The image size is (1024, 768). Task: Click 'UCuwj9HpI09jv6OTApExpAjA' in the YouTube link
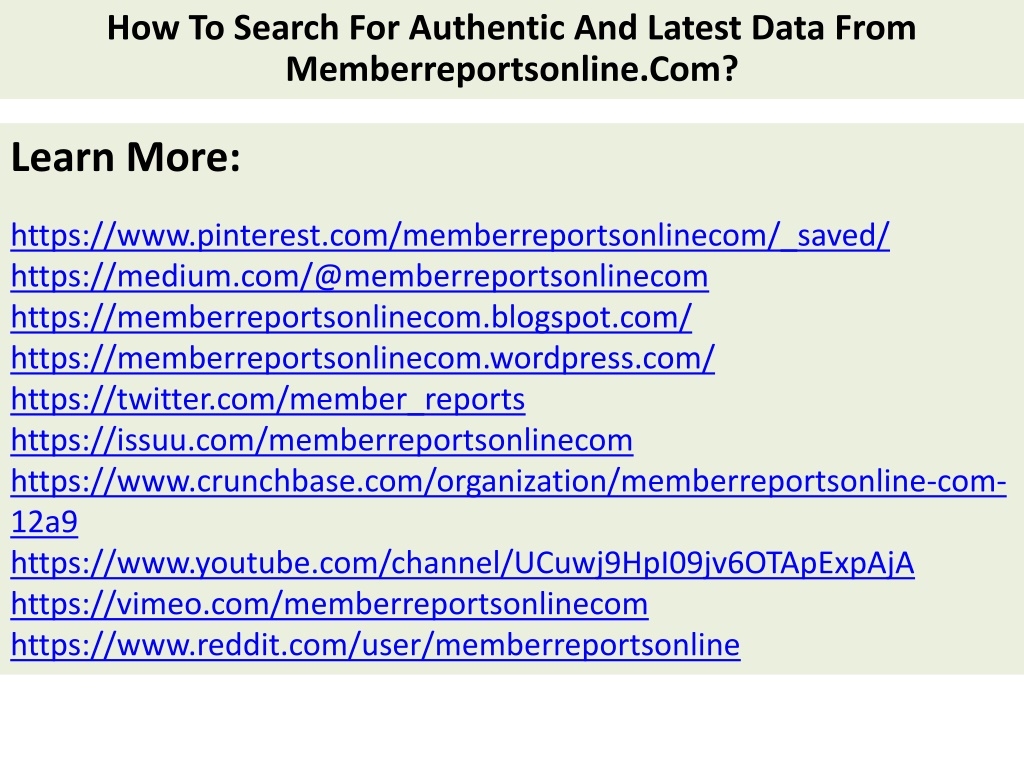[714, 563]
